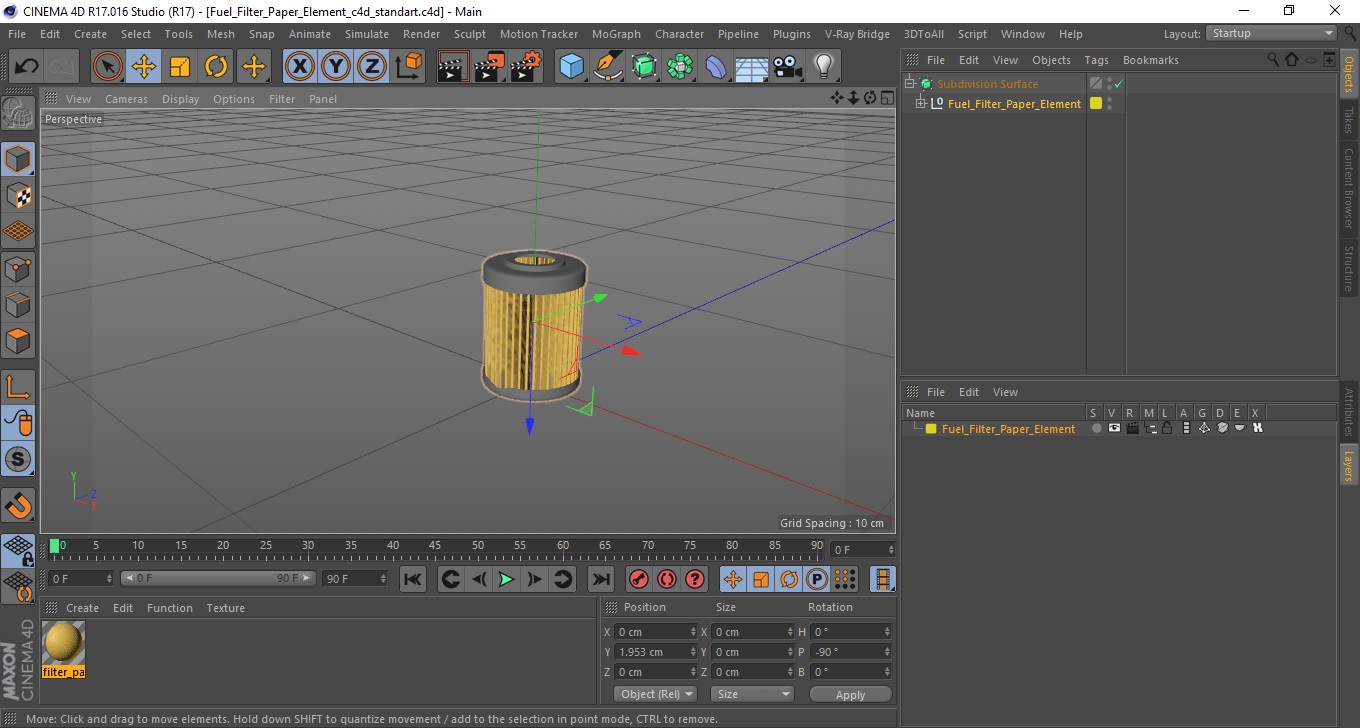Switch to Points mode
The image size is (1360, 728).
(x=18, y=268)
